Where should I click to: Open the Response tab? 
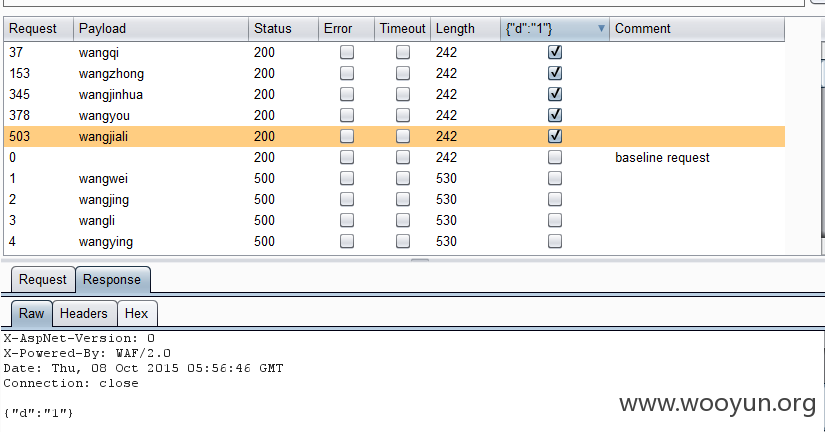(112, 279)
